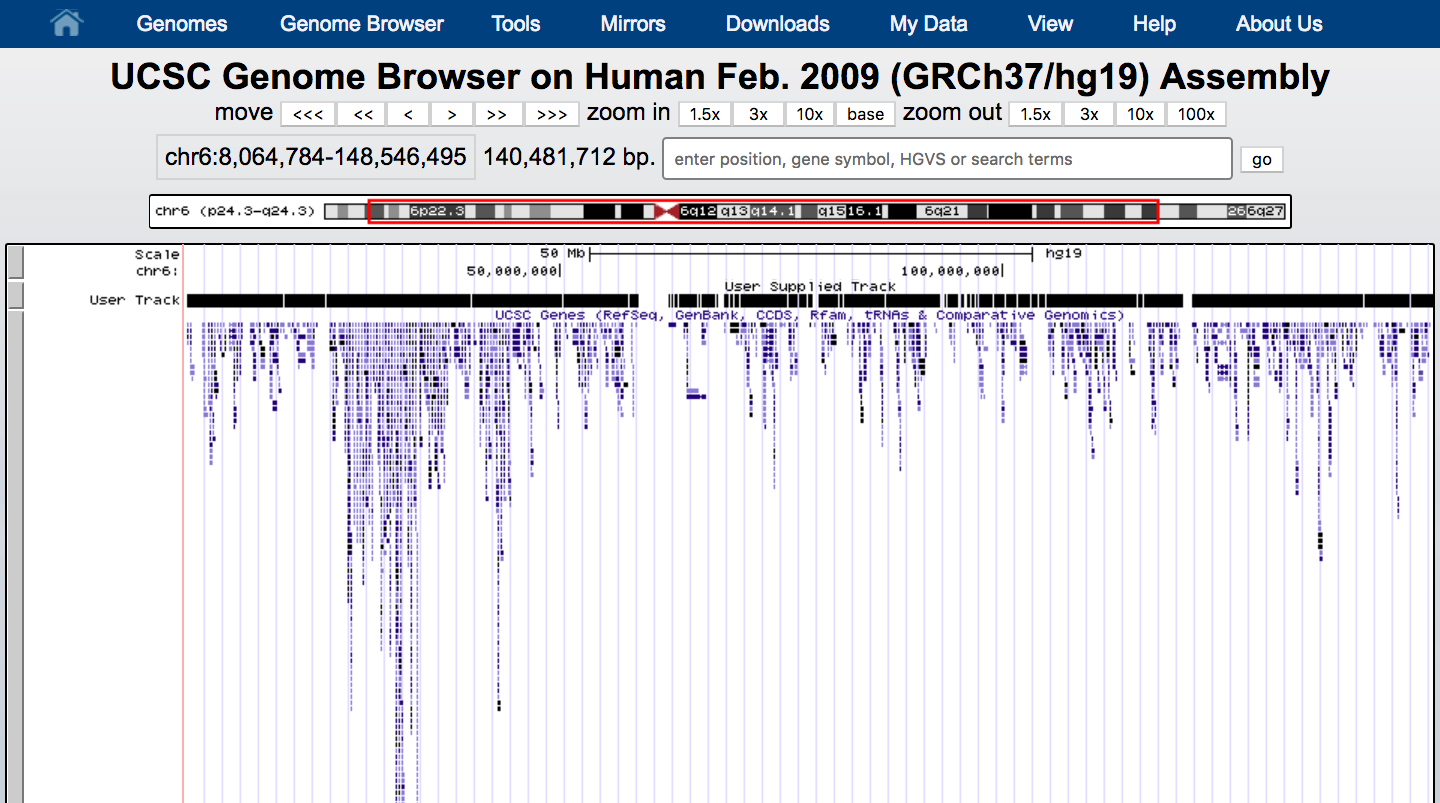The height and width of the screenshot is (803, 1440).
Task: Select the q14.1 band on ideogram
Action: pos(773,211)
